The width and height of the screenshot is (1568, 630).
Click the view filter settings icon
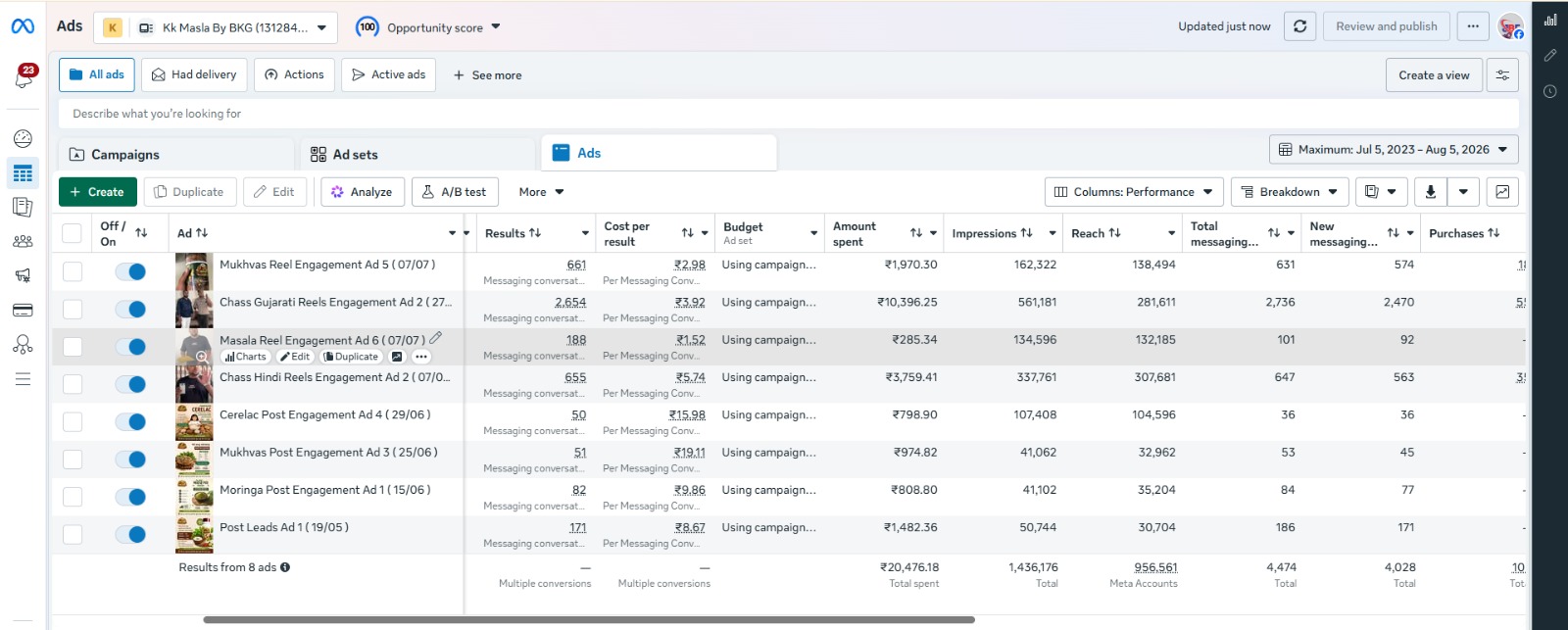[x=1502, y=75]
